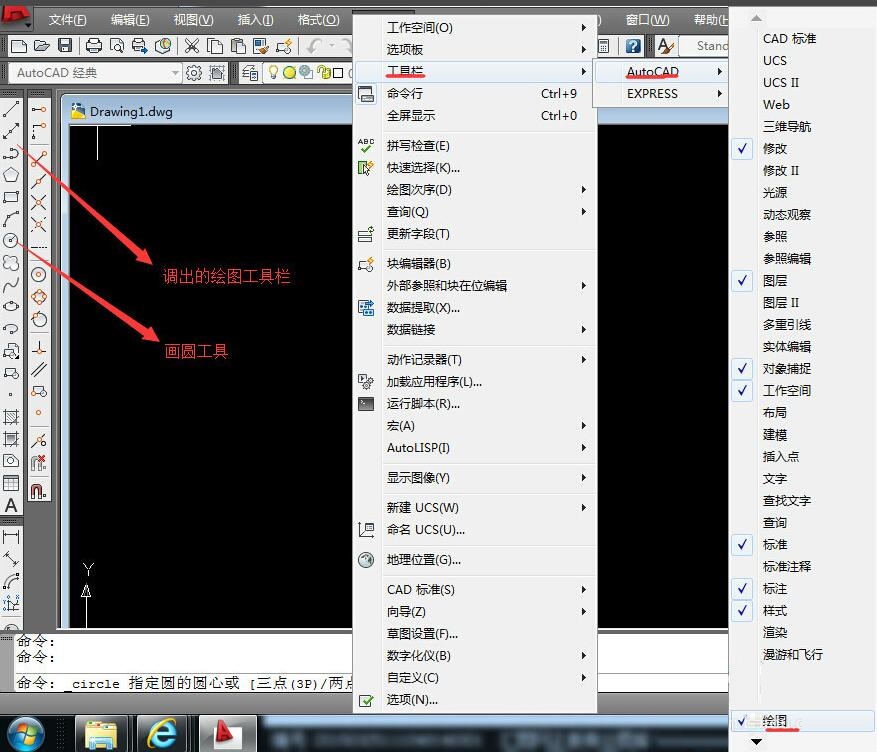Choose 选项(N)... from the menu
This screenshot has height=752, width=877.
coord(474,699)
